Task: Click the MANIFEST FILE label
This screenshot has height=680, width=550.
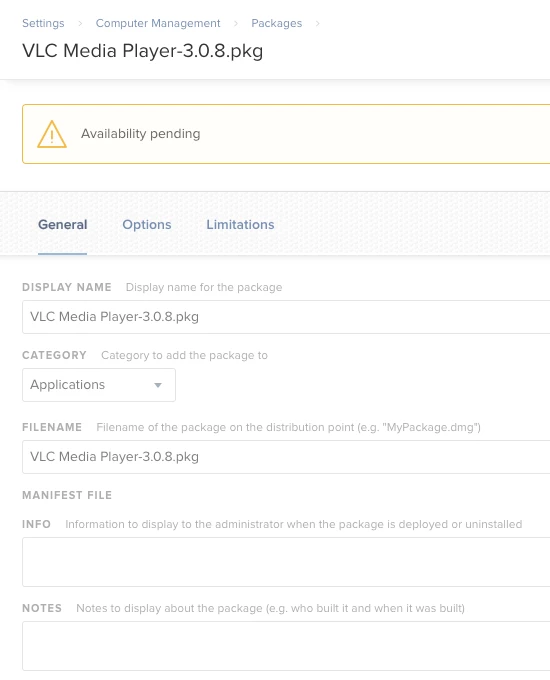Action: point(67,495)
